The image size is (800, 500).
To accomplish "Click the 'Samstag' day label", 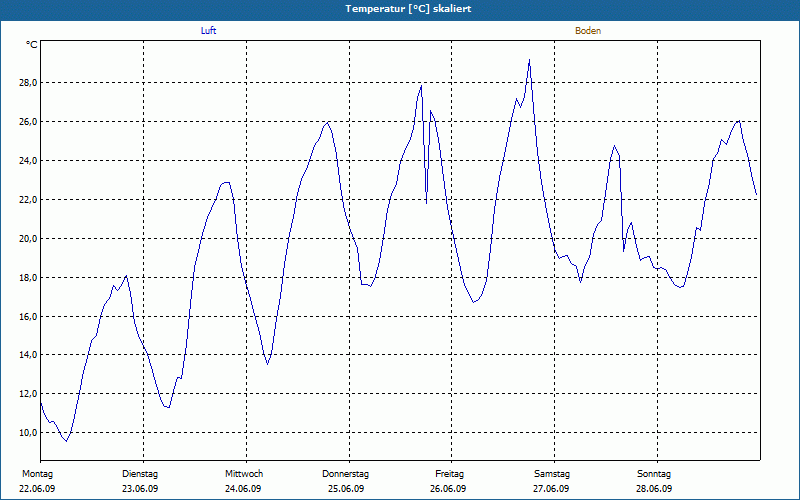I will (552, 474).
